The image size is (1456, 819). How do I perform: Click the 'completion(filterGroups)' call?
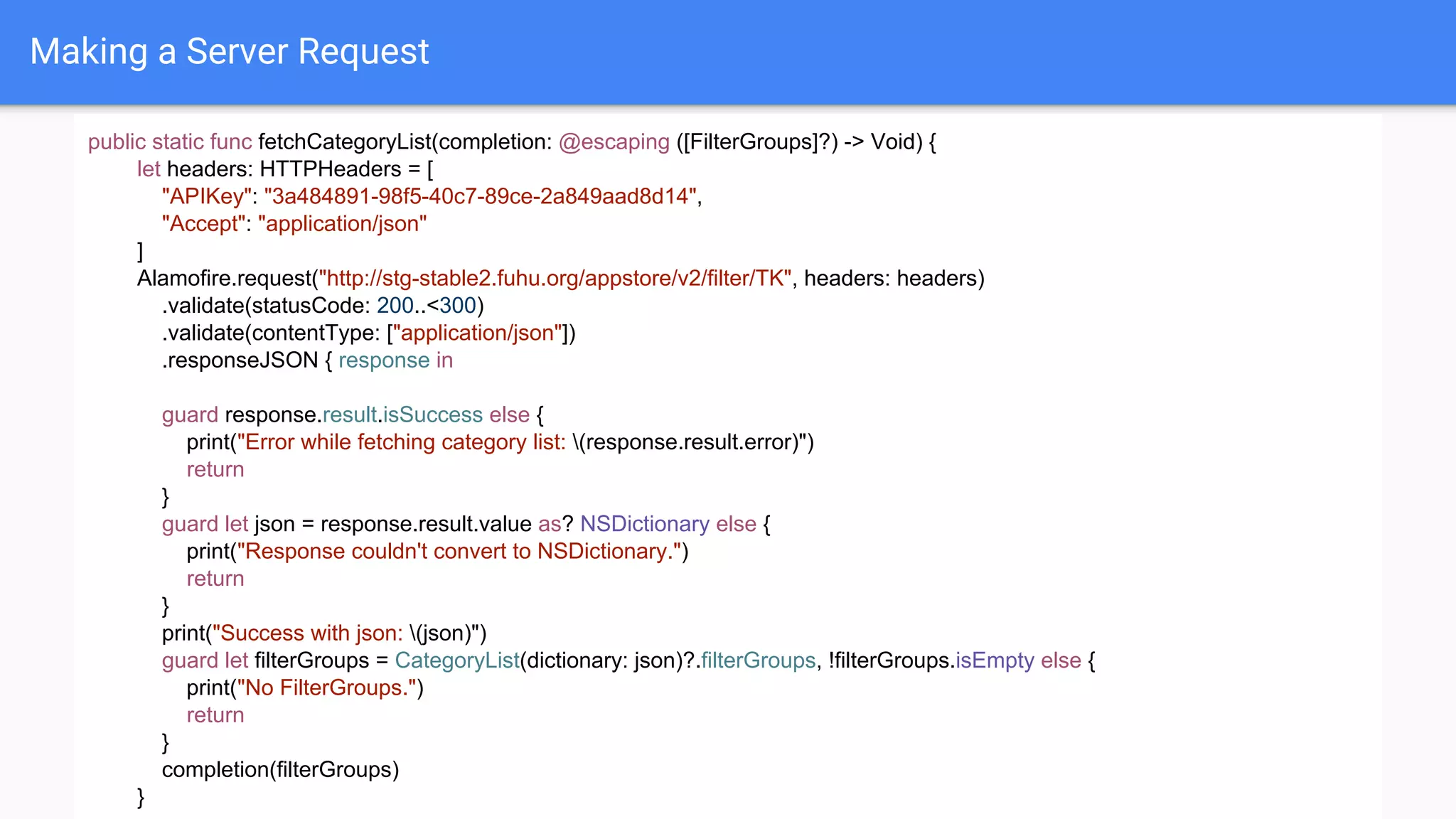280,770
